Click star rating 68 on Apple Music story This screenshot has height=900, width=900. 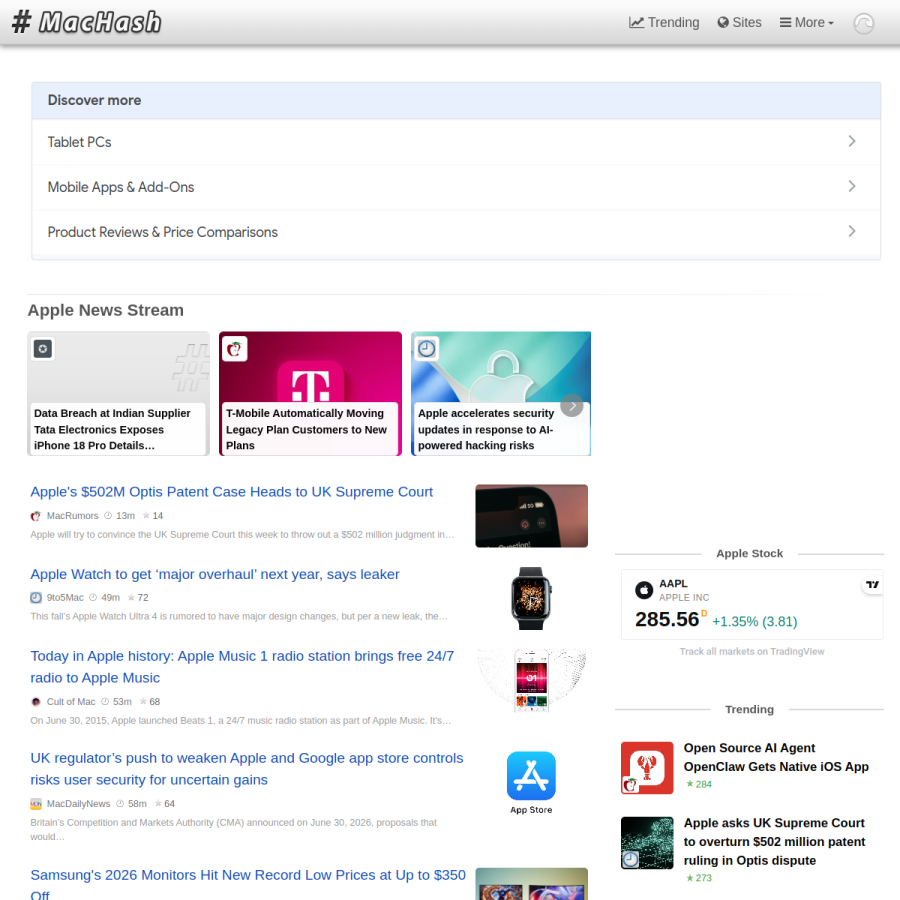150,702
